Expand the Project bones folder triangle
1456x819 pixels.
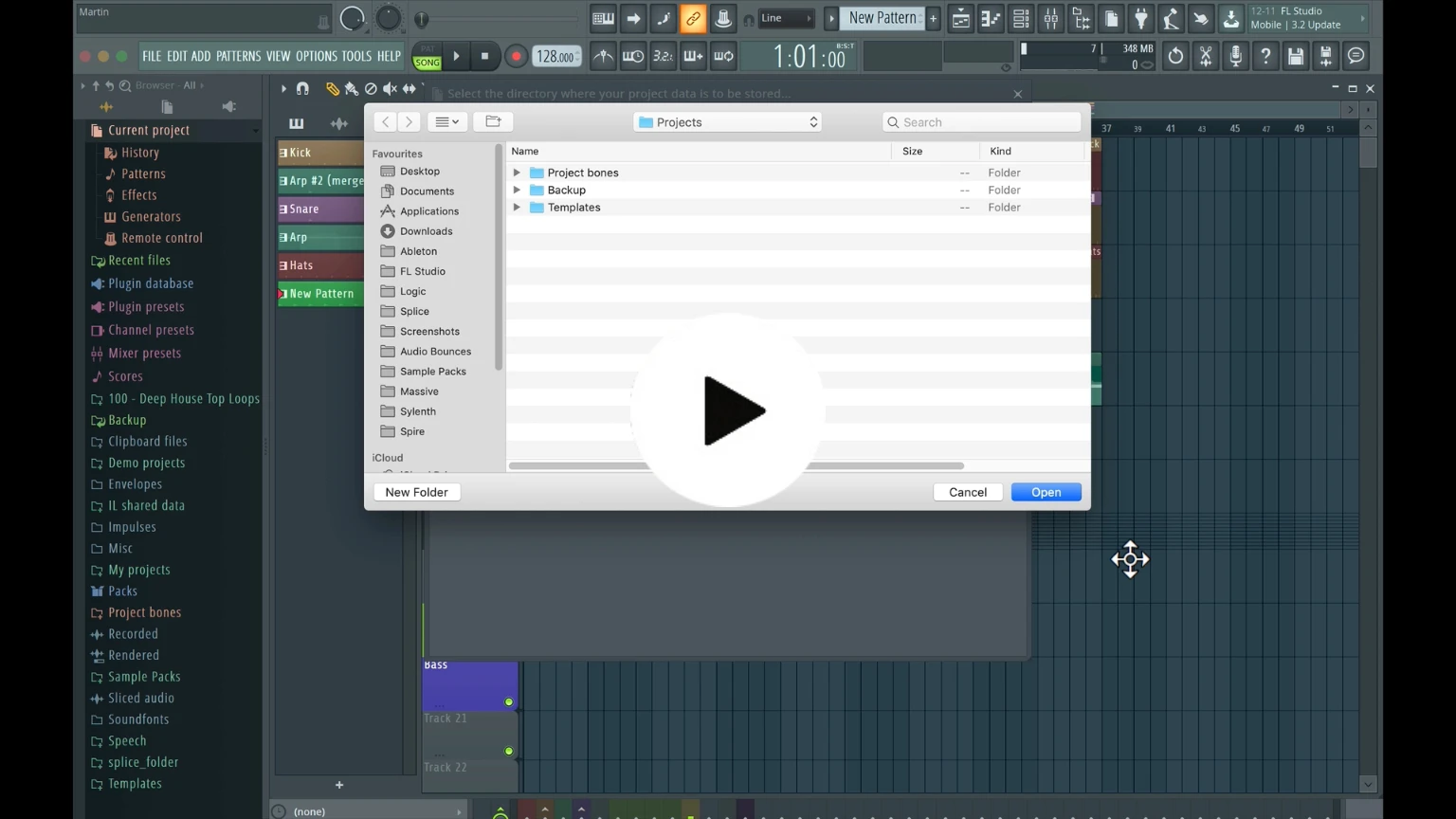(x=517, y=173)
